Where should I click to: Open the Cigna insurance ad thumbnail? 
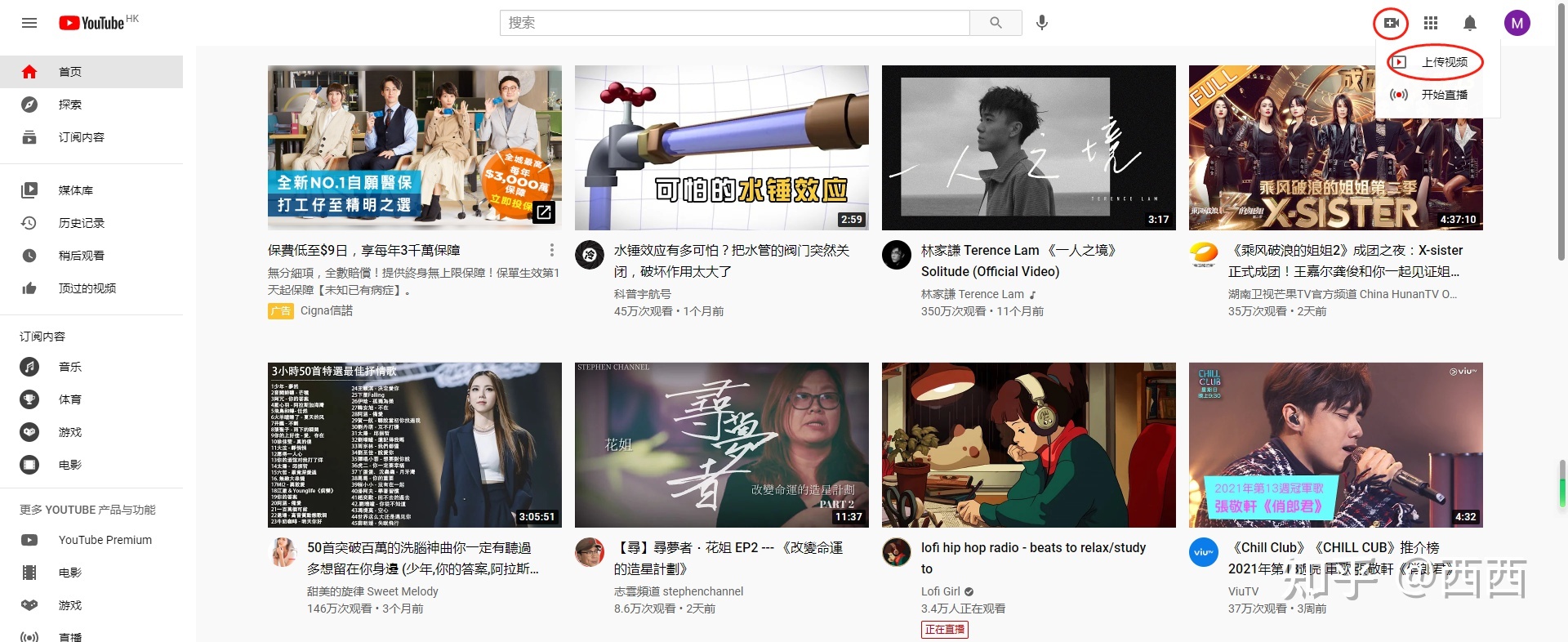point(415,148)
